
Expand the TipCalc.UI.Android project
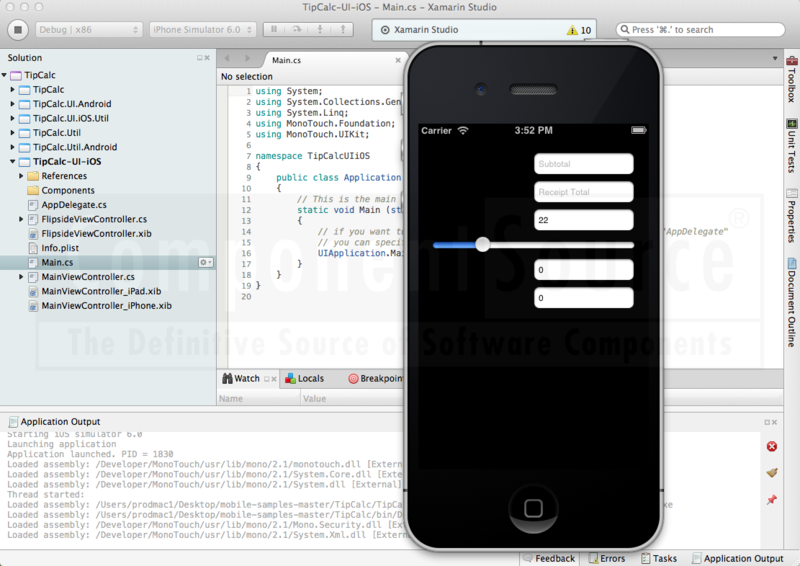tap(13, 104)
